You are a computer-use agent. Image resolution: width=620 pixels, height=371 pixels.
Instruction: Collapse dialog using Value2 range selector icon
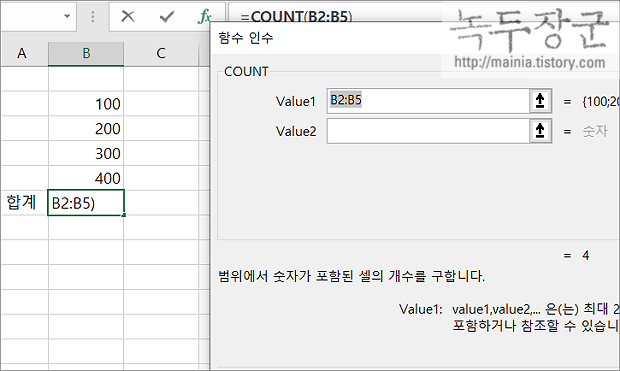pyautogui.click(x=540, y=131)
